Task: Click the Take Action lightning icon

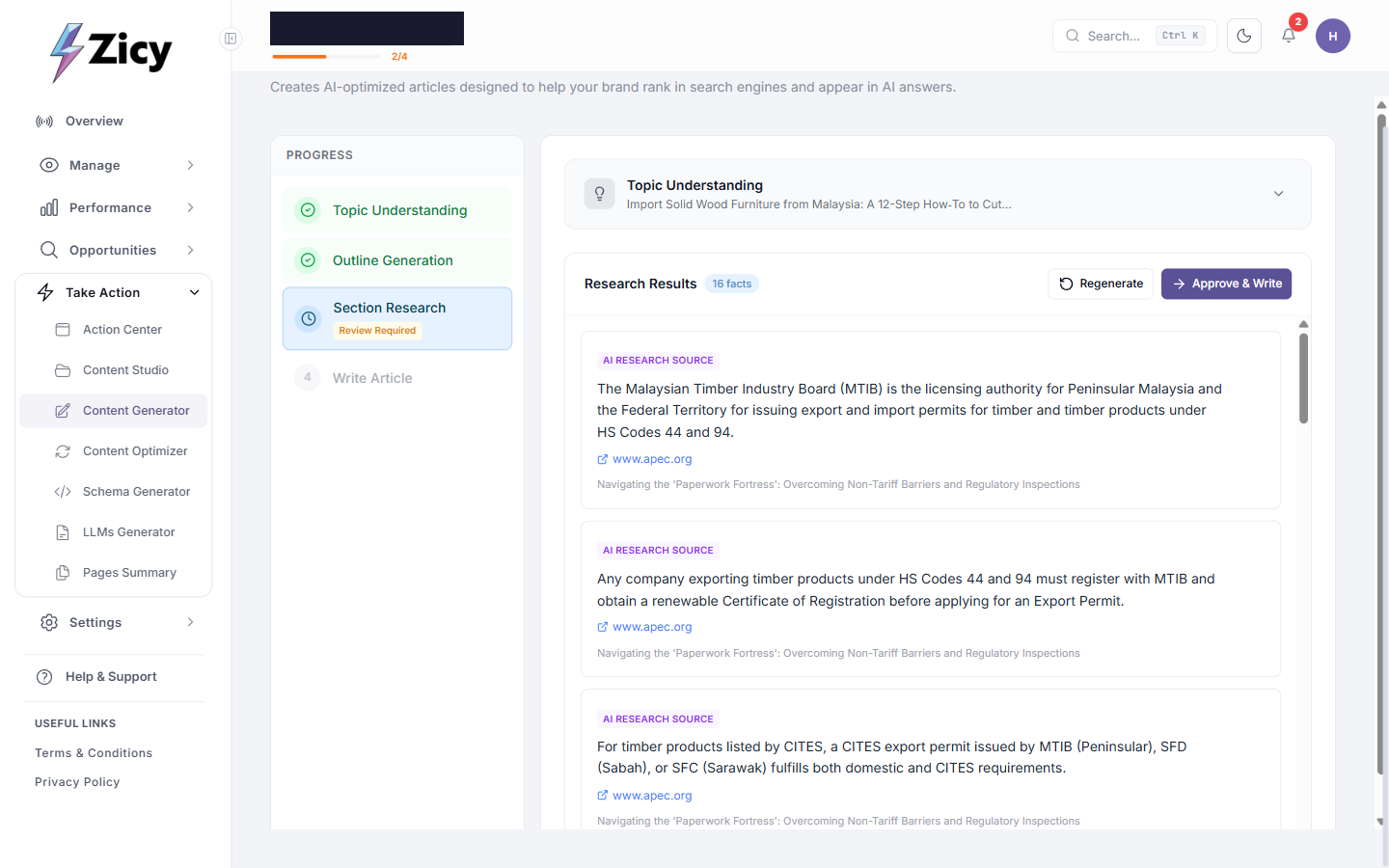Action: click(x=45, y=292)
